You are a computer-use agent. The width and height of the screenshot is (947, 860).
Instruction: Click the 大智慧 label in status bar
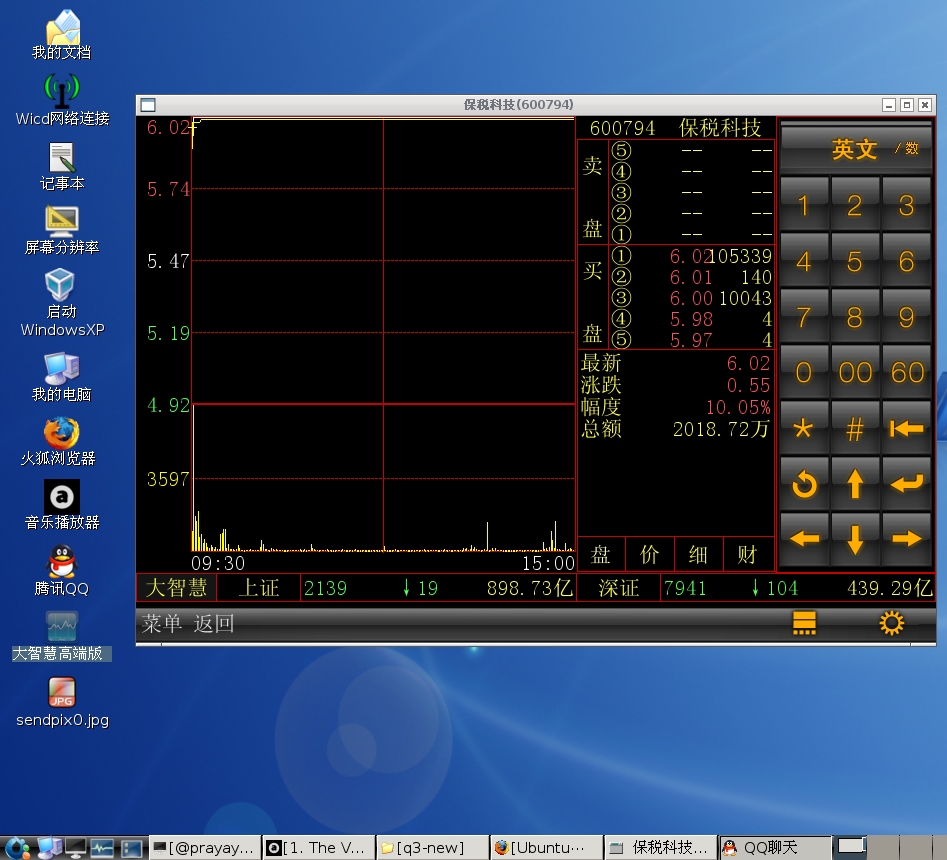[176, 588]
